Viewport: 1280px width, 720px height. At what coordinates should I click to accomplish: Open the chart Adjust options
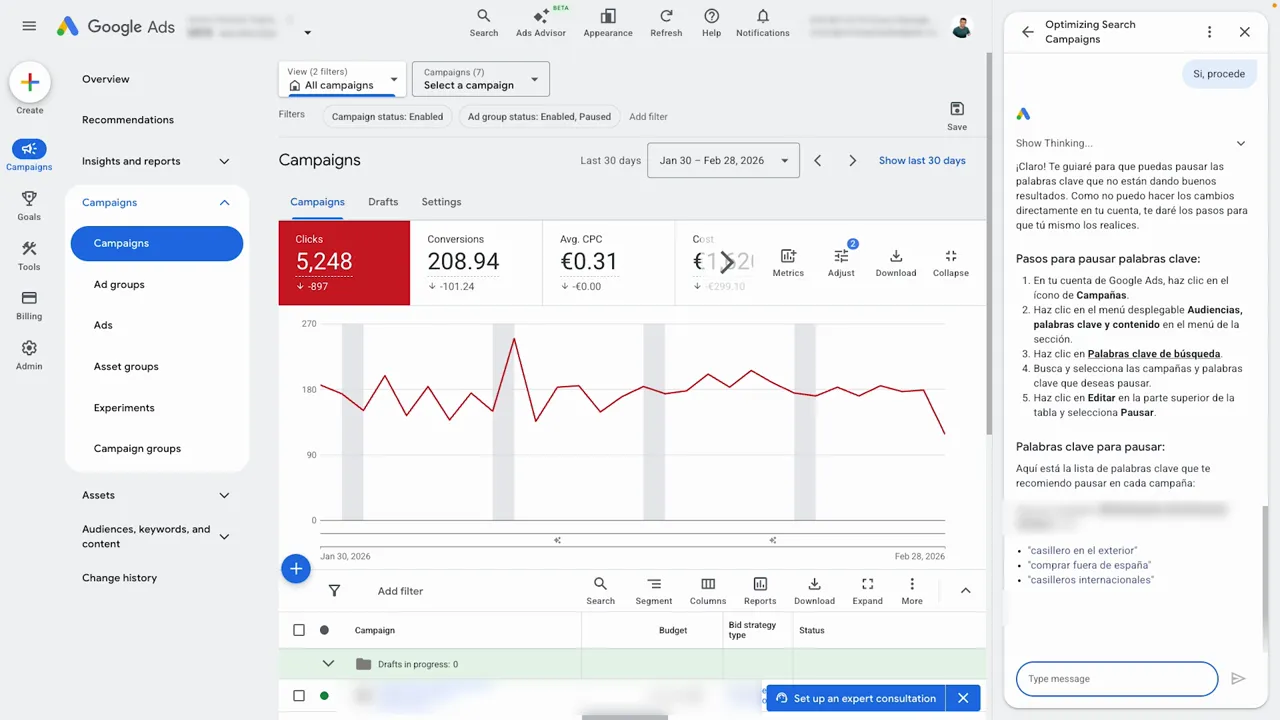(841, 263)
